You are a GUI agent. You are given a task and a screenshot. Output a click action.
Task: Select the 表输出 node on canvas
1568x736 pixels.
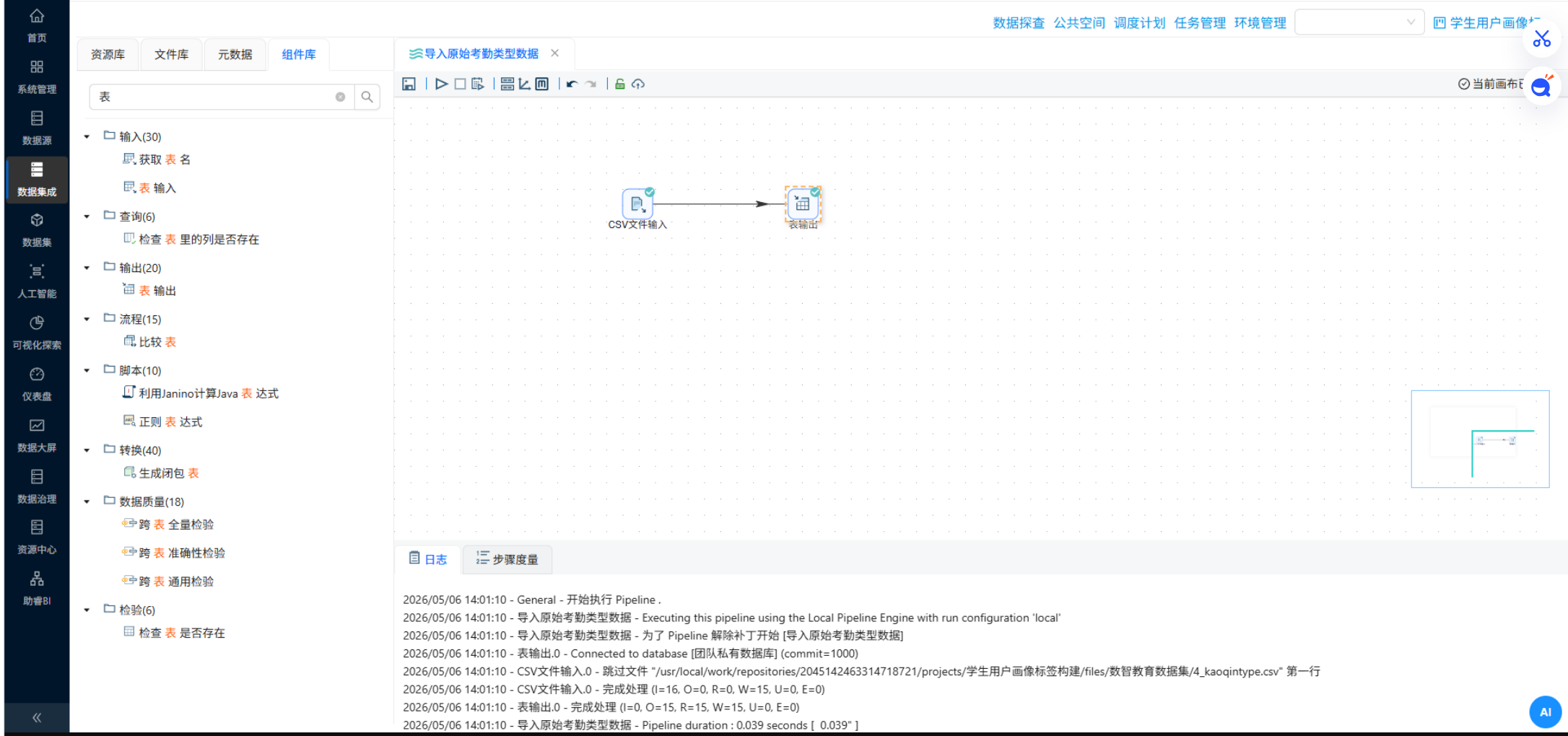803,204
